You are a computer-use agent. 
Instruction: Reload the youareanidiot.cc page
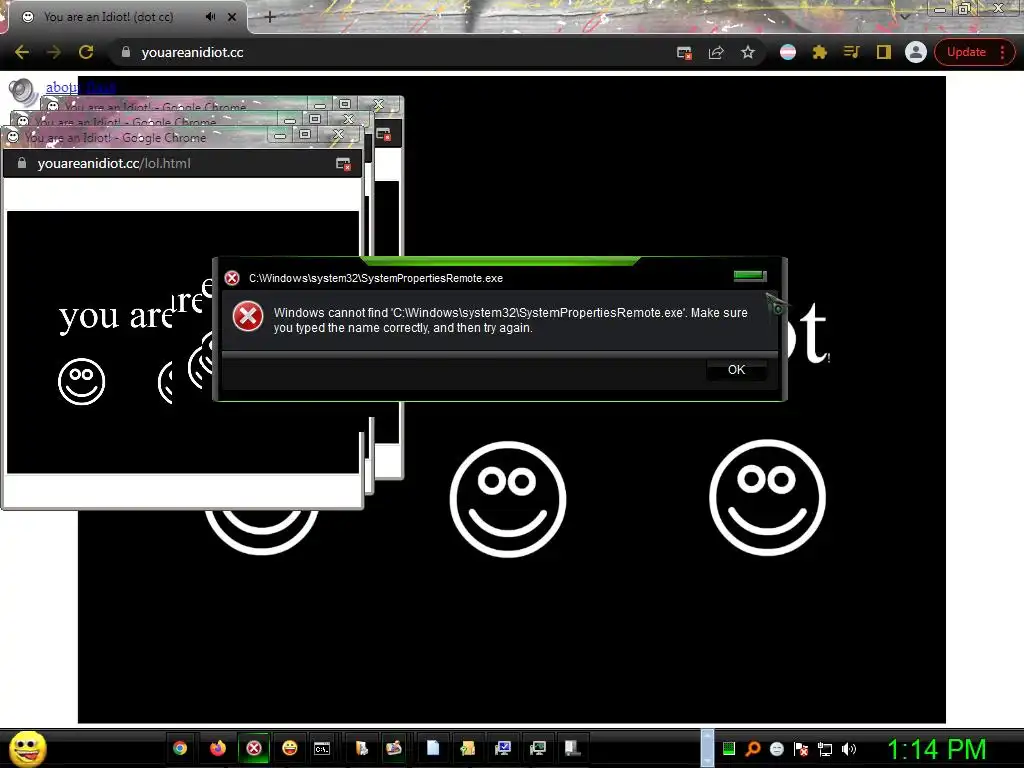click(86, 52)
